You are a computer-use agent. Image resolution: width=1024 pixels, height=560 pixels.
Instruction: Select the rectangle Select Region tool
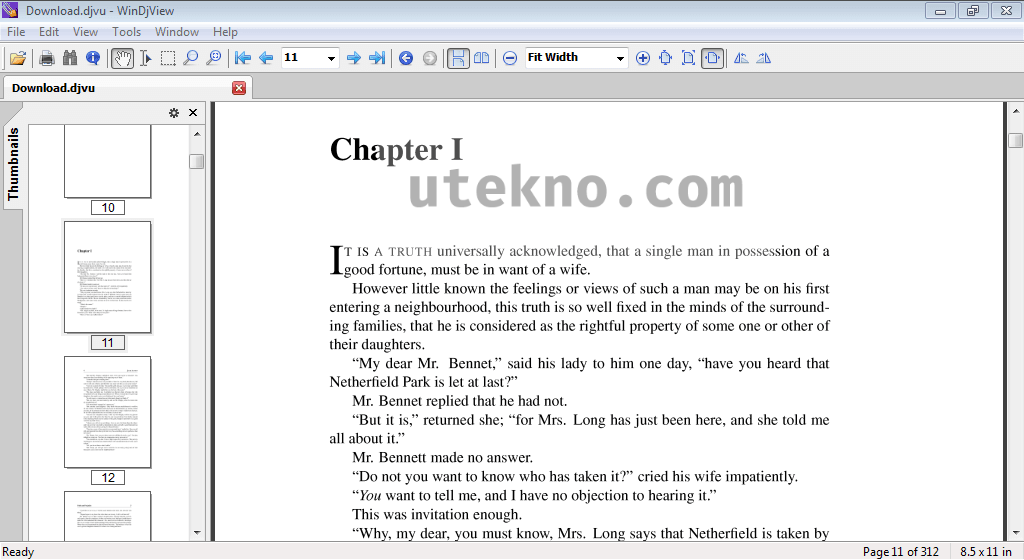click(168, 58)
